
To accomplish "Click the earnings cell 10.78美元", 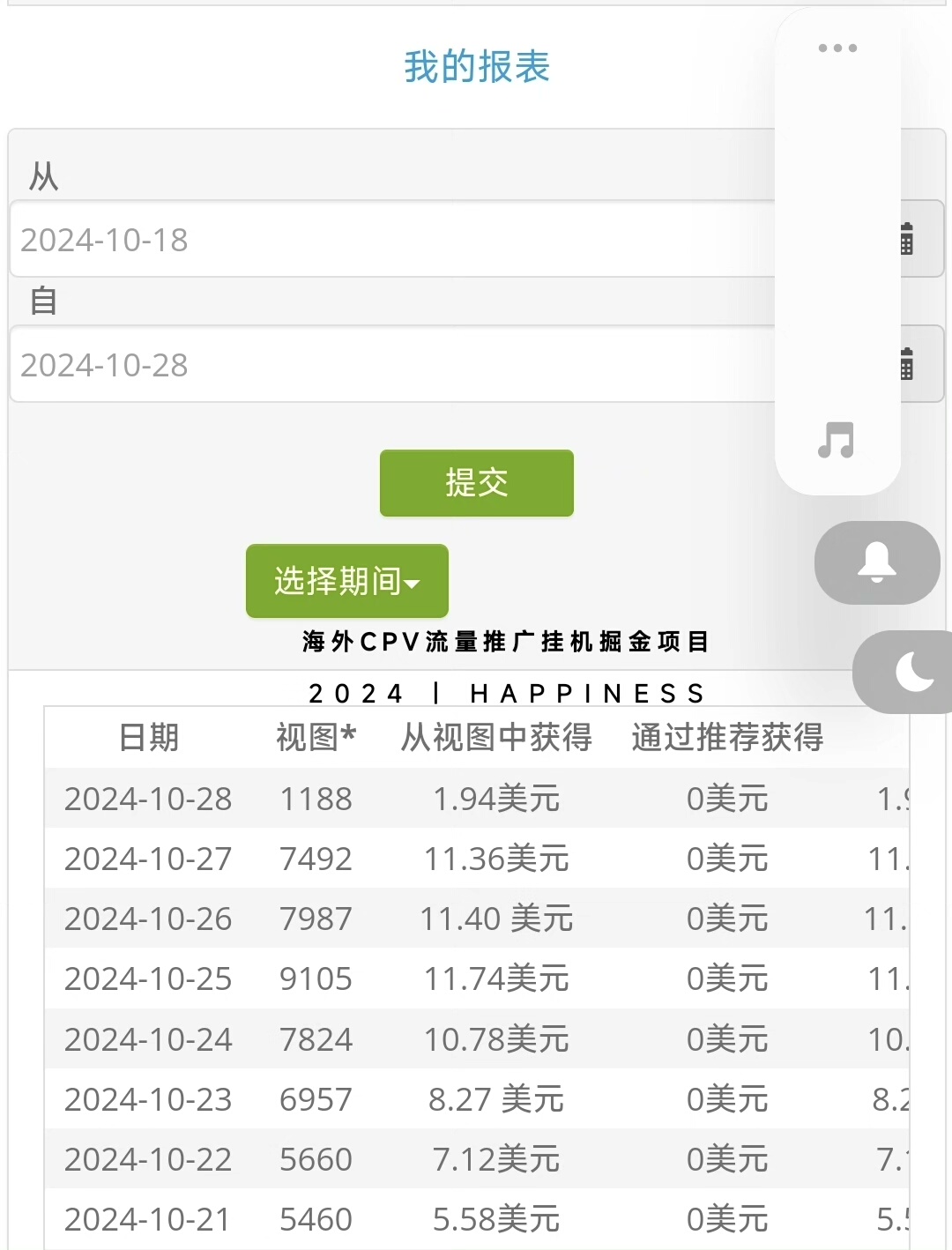I will (x=496, y=1039).
